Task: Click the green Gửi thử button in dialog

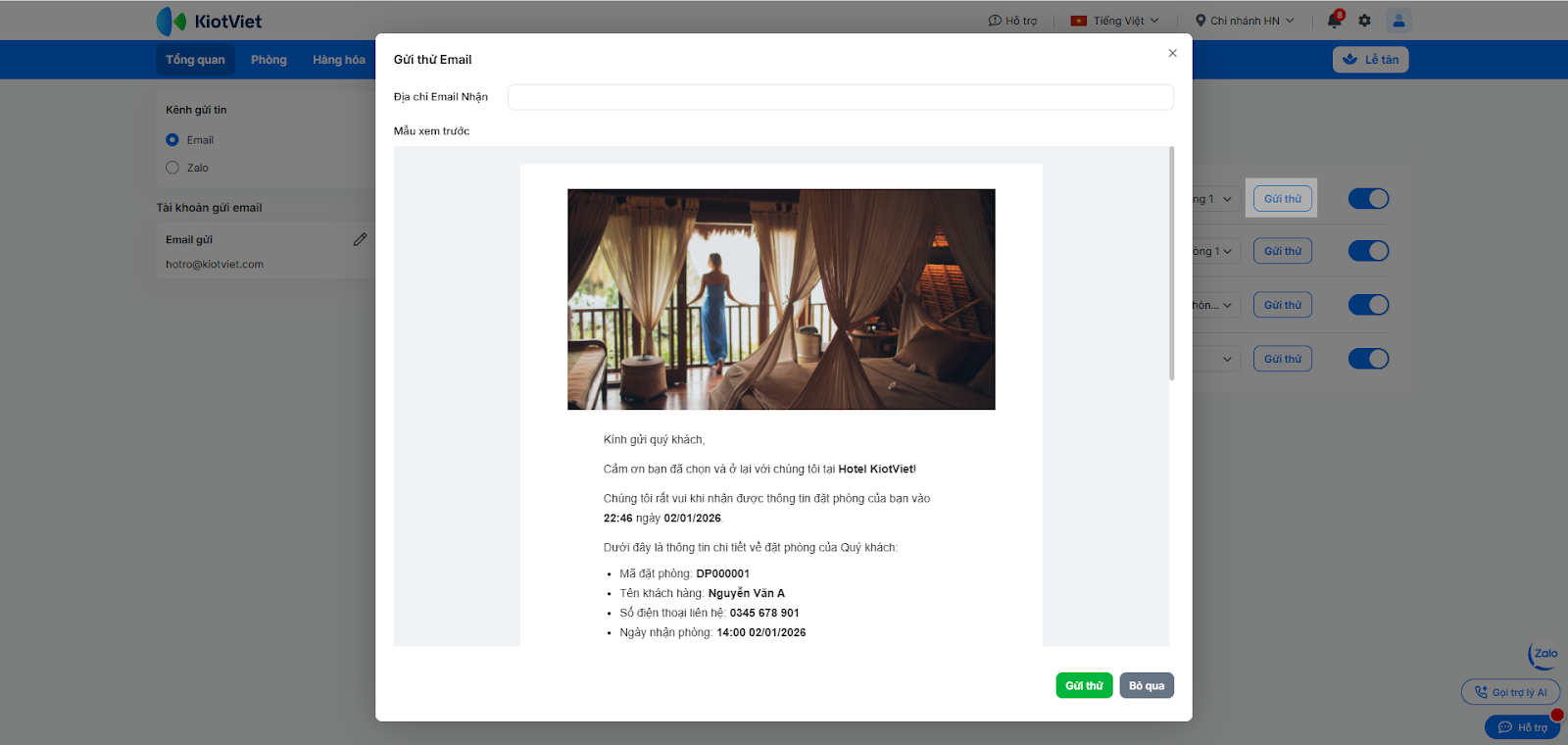Action: [x=1084, y=686]
